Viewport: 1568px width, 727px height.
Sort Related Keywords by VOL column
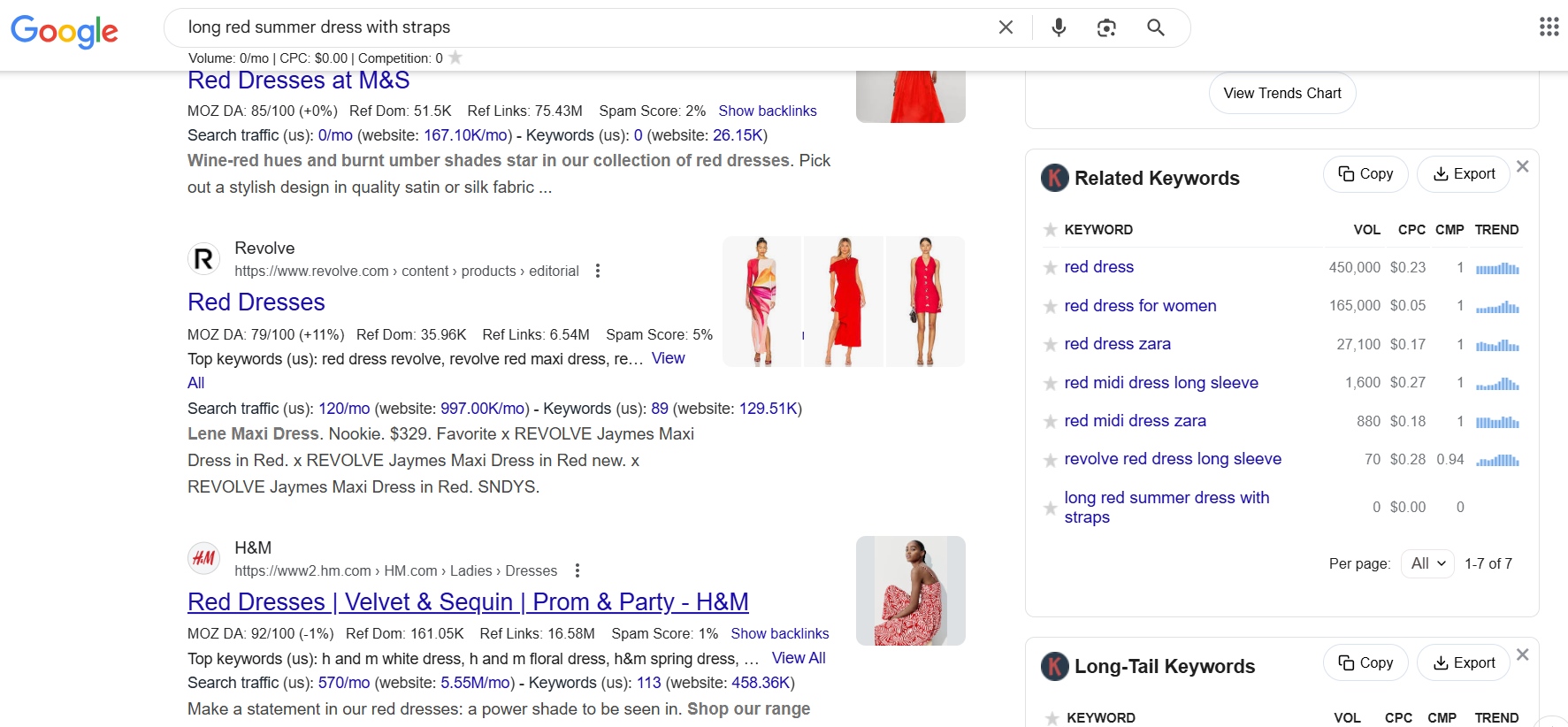1366,230
